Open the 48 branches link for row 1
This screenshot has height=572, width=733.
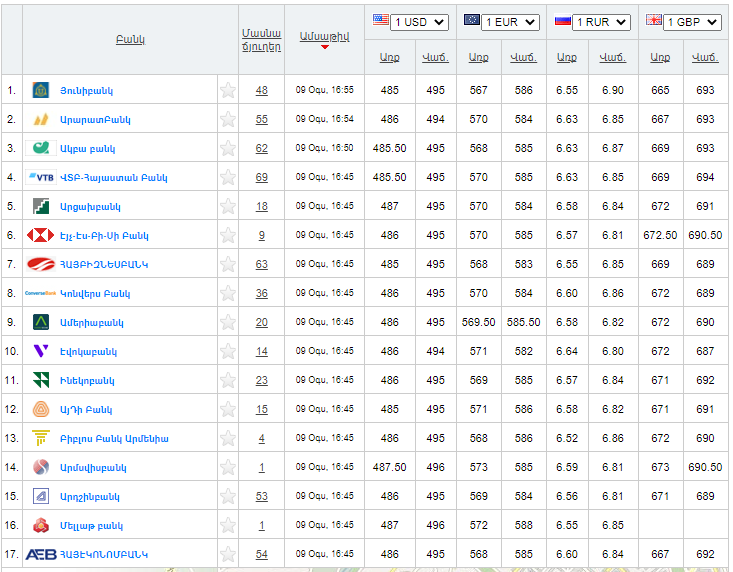tap(261, 90)
